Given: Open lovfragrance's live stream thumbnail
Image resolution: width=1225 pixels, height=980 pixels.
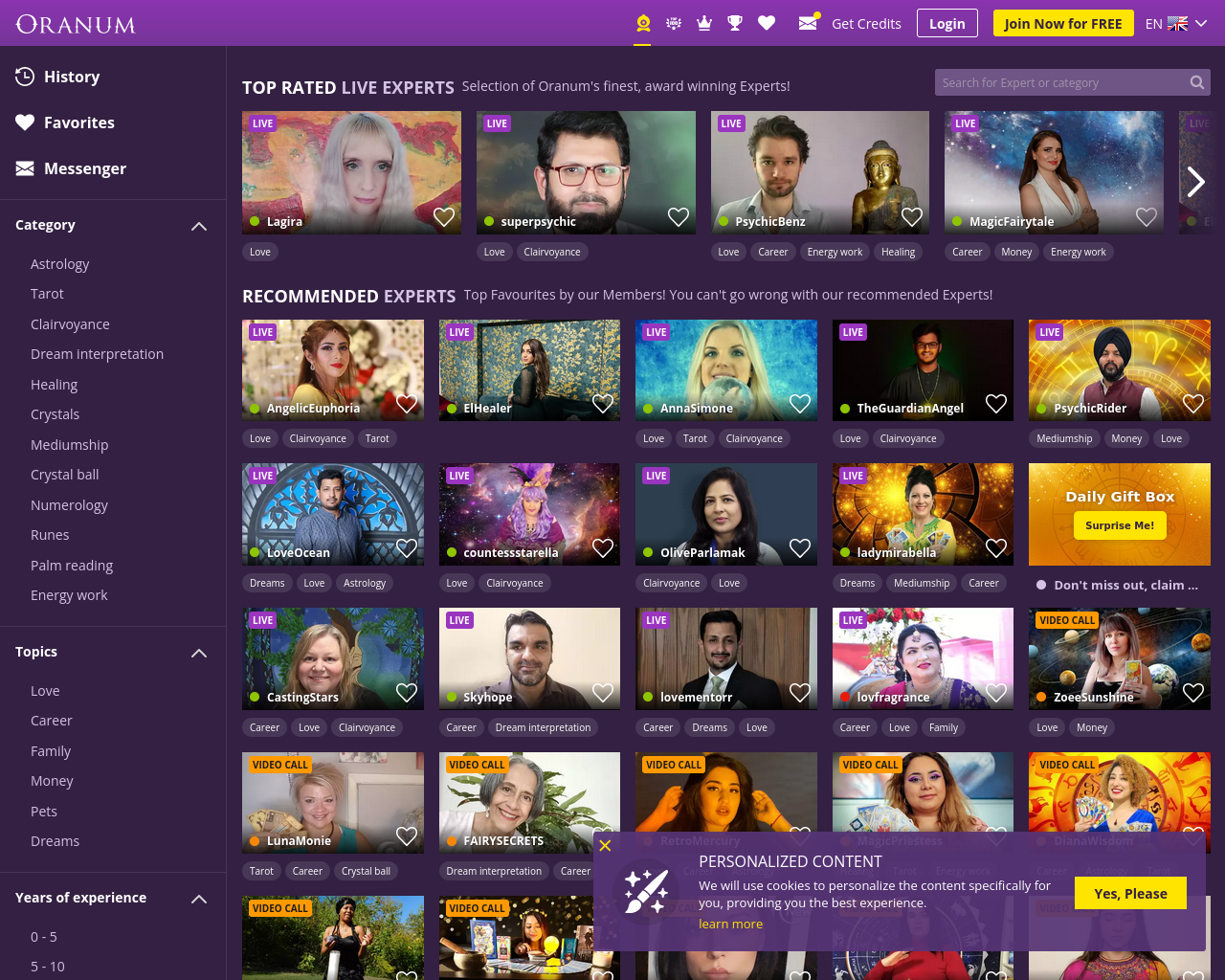Looking at the screenshot, I should coord(923,658).
